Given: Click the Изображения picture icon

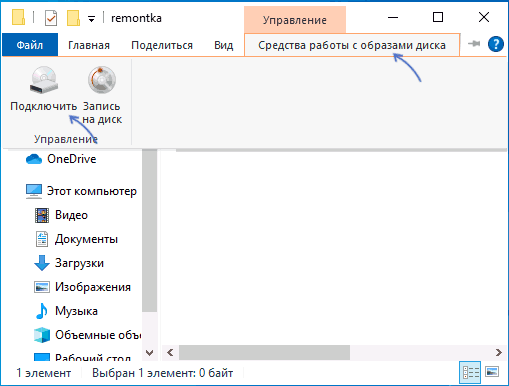Looking at the screenshot, I should point(42,287).
